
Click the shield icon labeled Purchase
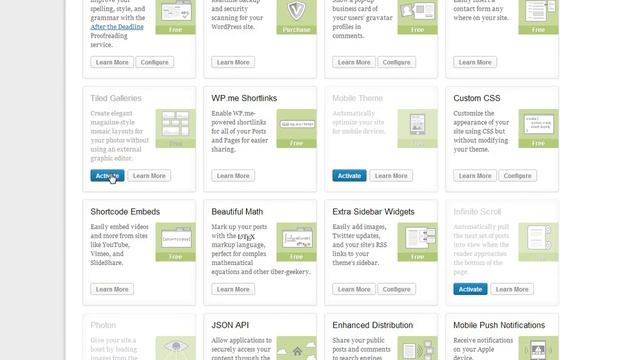point(296,17)
